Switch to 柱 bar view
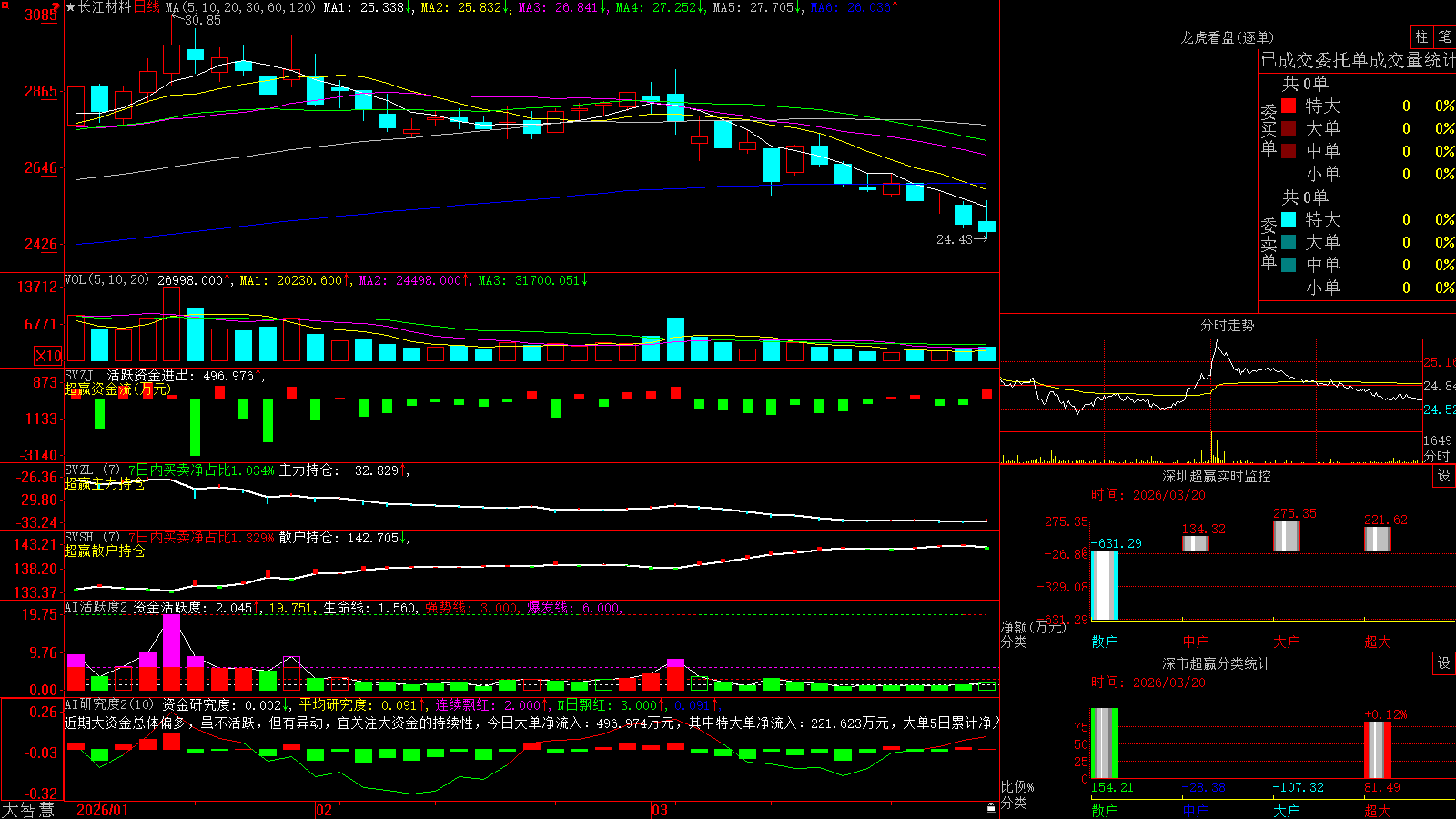The height and width of the screenshot is (819, 1456). pos(1421,36)
